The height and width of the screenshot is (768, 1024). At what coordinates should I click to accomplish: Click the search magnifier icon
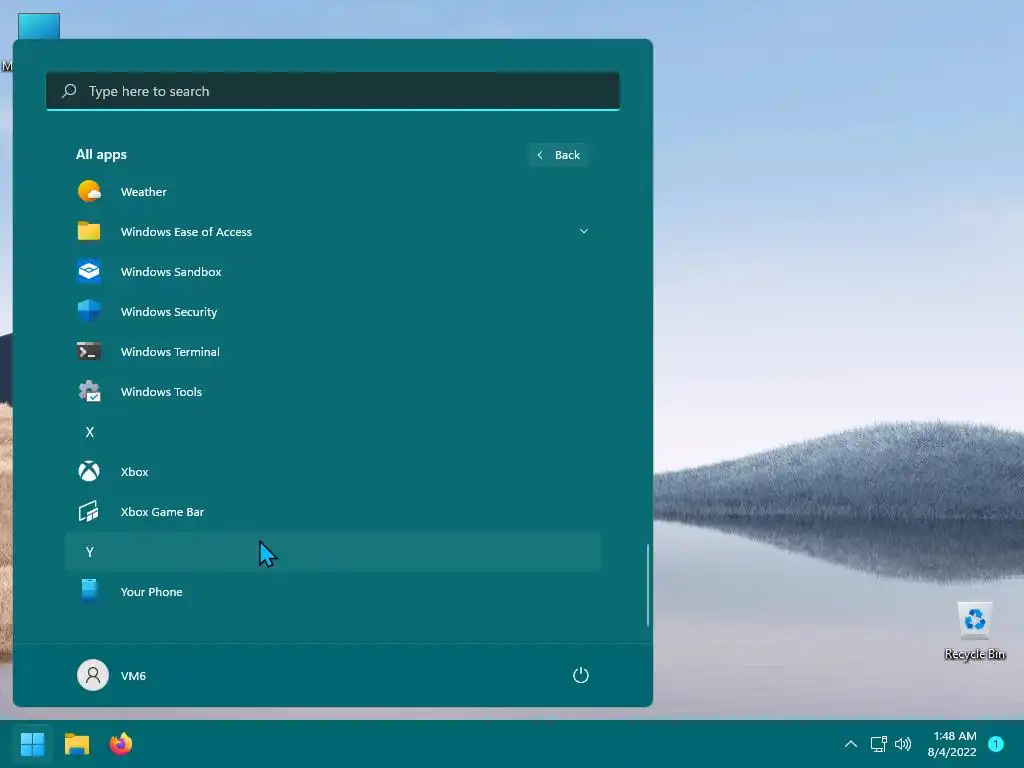click(x=69, y=91)
